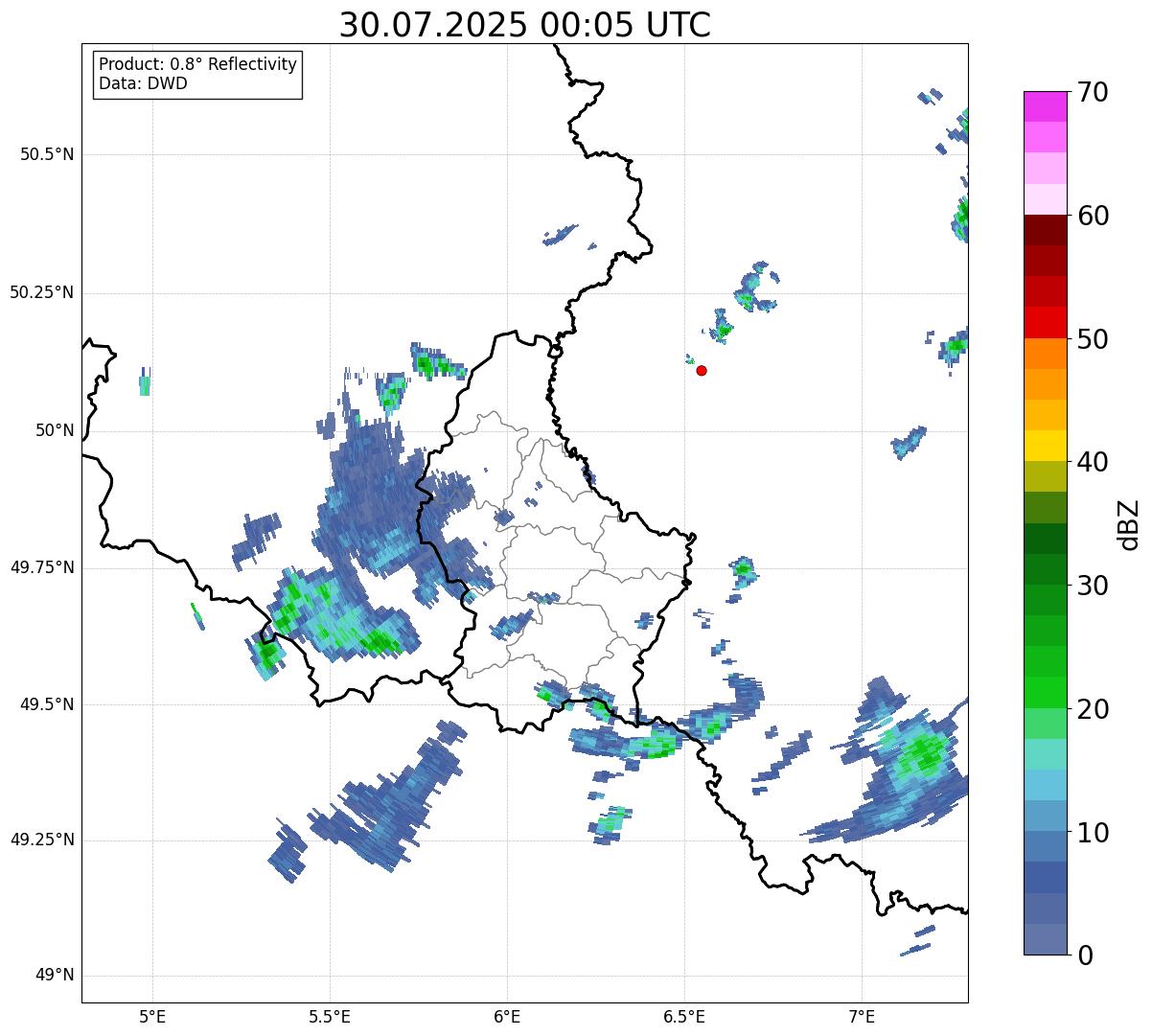This screenshot has height=1036, width=1152.
Task: Click the "6.5°E" longitude label
Action: [684, 1016]
